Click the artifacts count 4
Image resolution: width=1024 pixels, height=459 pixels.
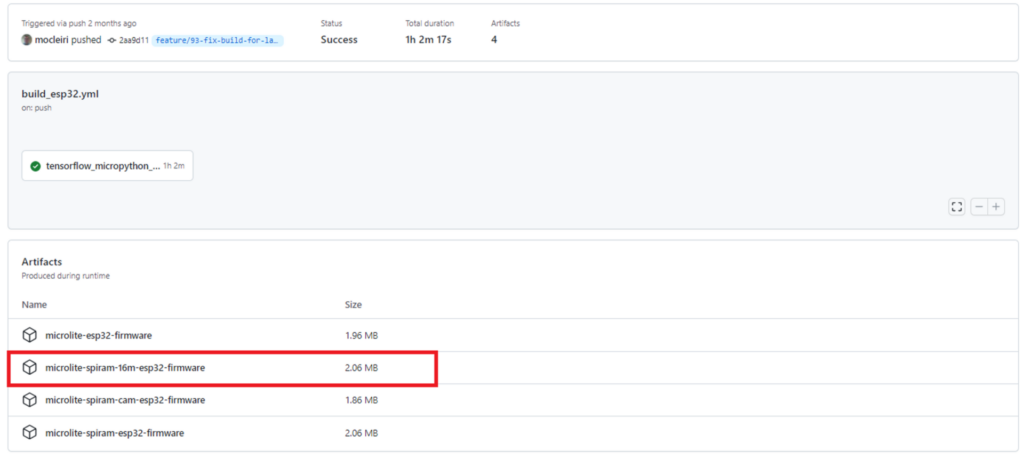pyautogui.click(x=494, y=40)
